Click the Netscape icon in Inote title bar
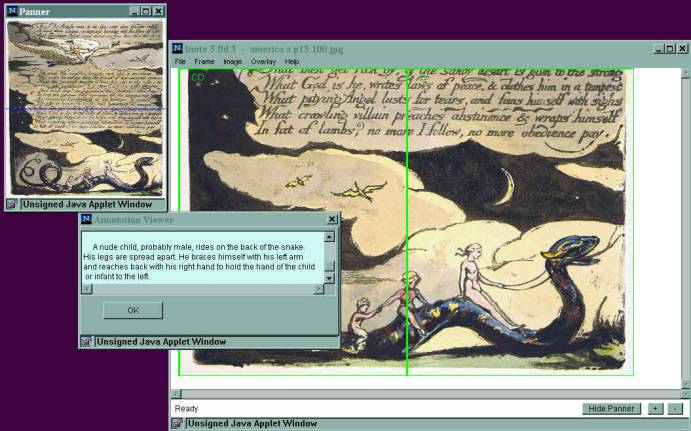 [x=177, y=48]
